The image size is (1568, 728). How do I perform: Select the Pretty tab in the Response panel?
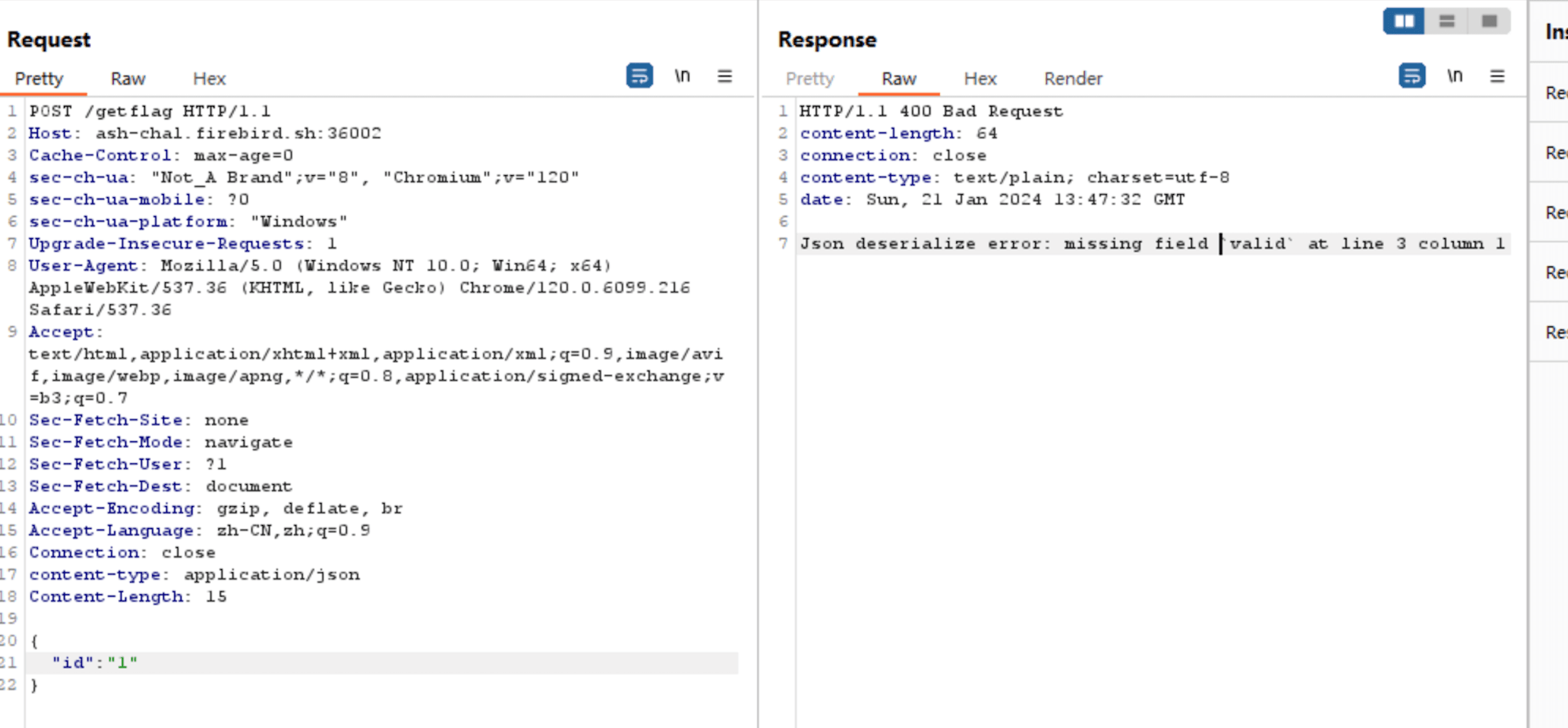click(810, 78)
